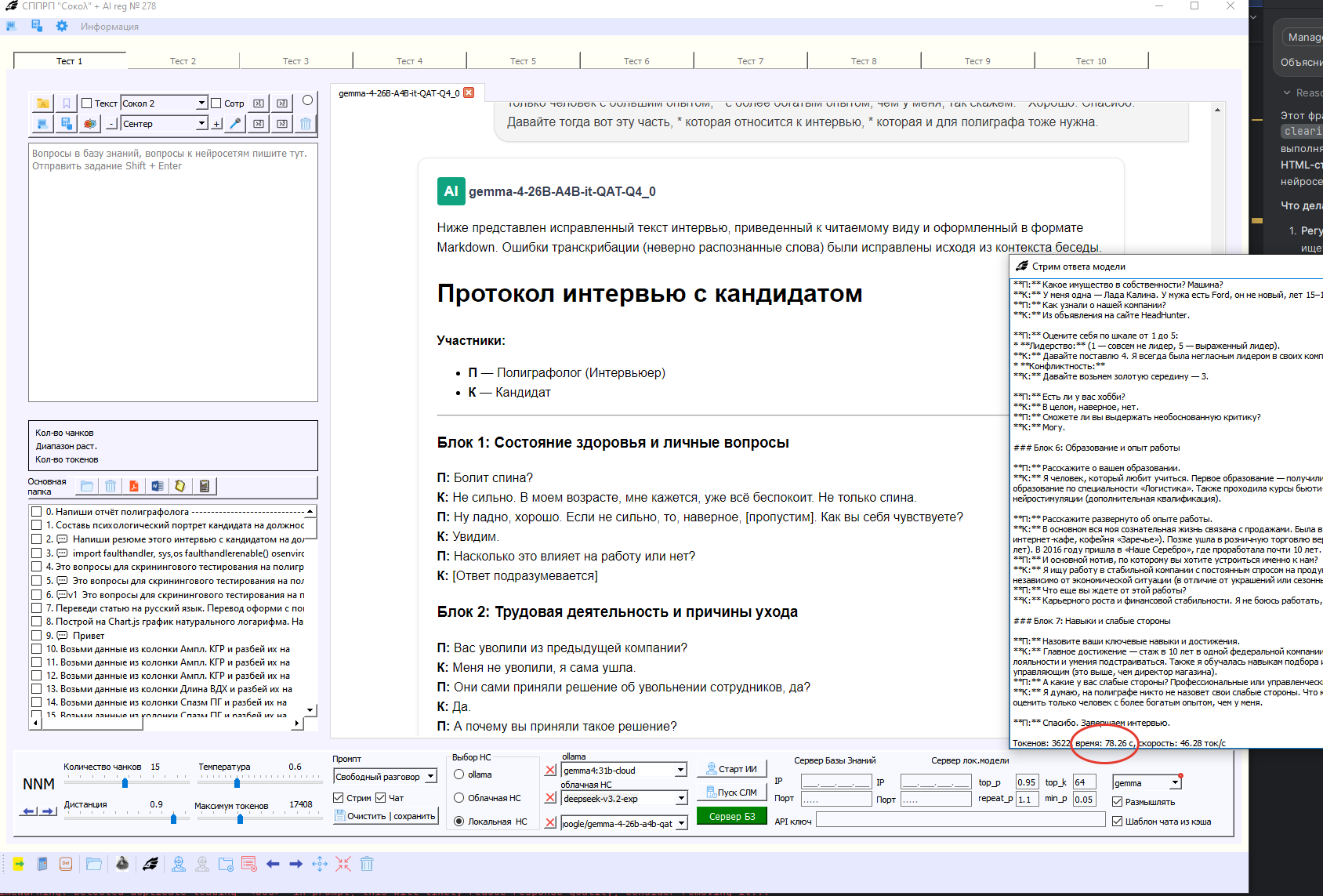Select the Облачная НС radio button
The width and height of the screenshot is (1323, 896).
click(x=459, y=798)
